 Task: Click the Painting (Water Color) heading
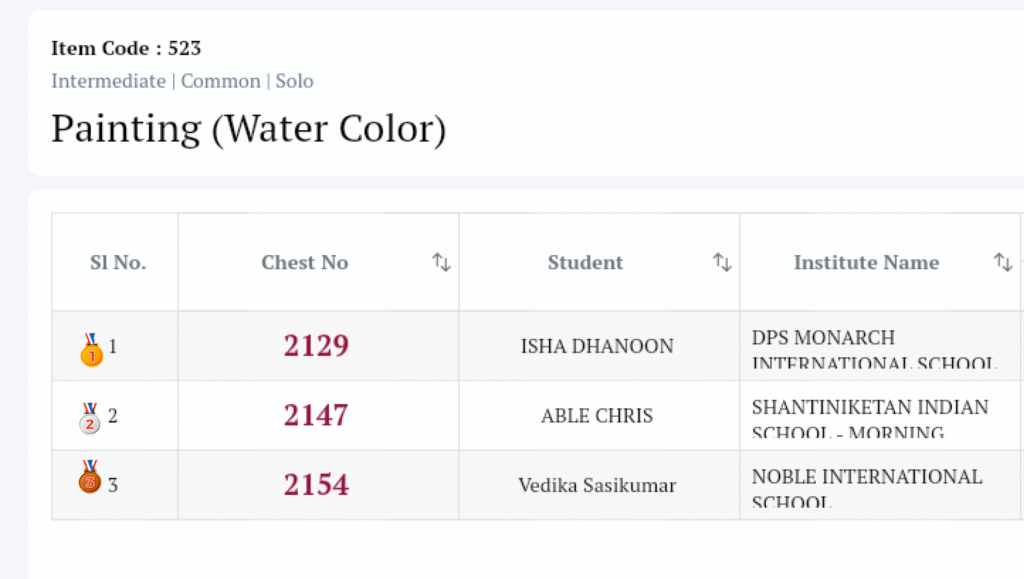click(x=249, y=129)
